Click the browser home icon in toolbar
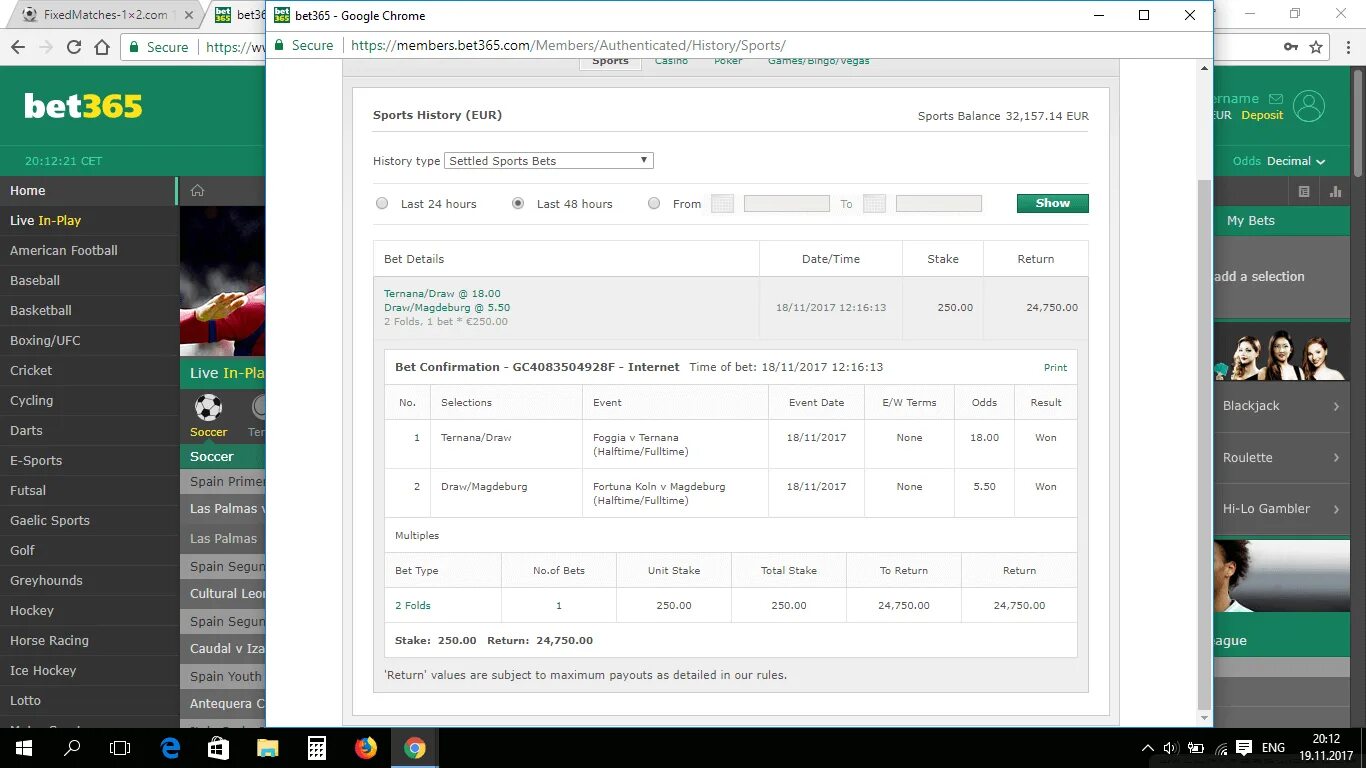 [x=101, y=47]
